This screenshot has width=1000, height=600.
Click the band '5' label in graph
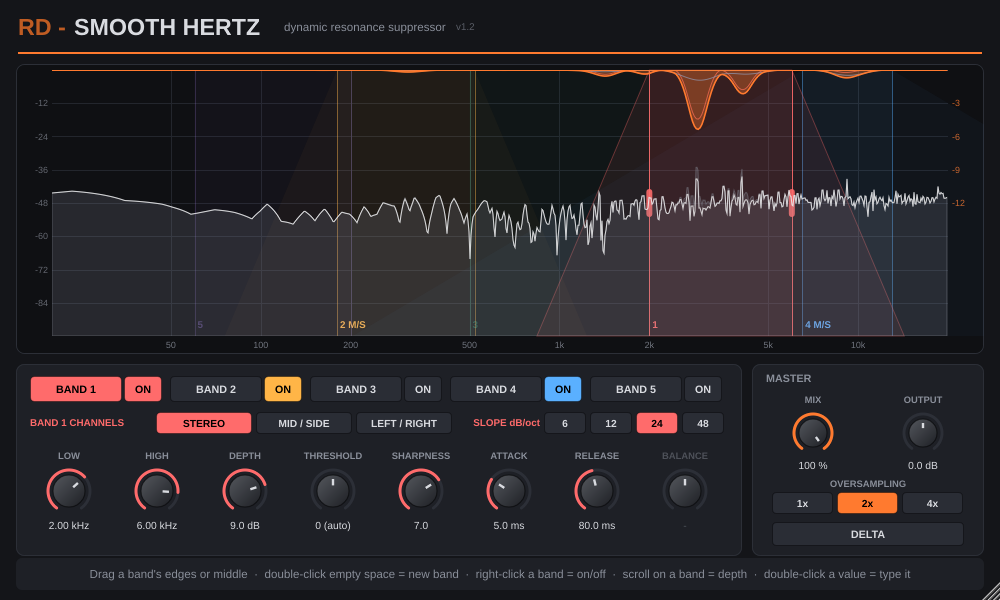point(200,325)
